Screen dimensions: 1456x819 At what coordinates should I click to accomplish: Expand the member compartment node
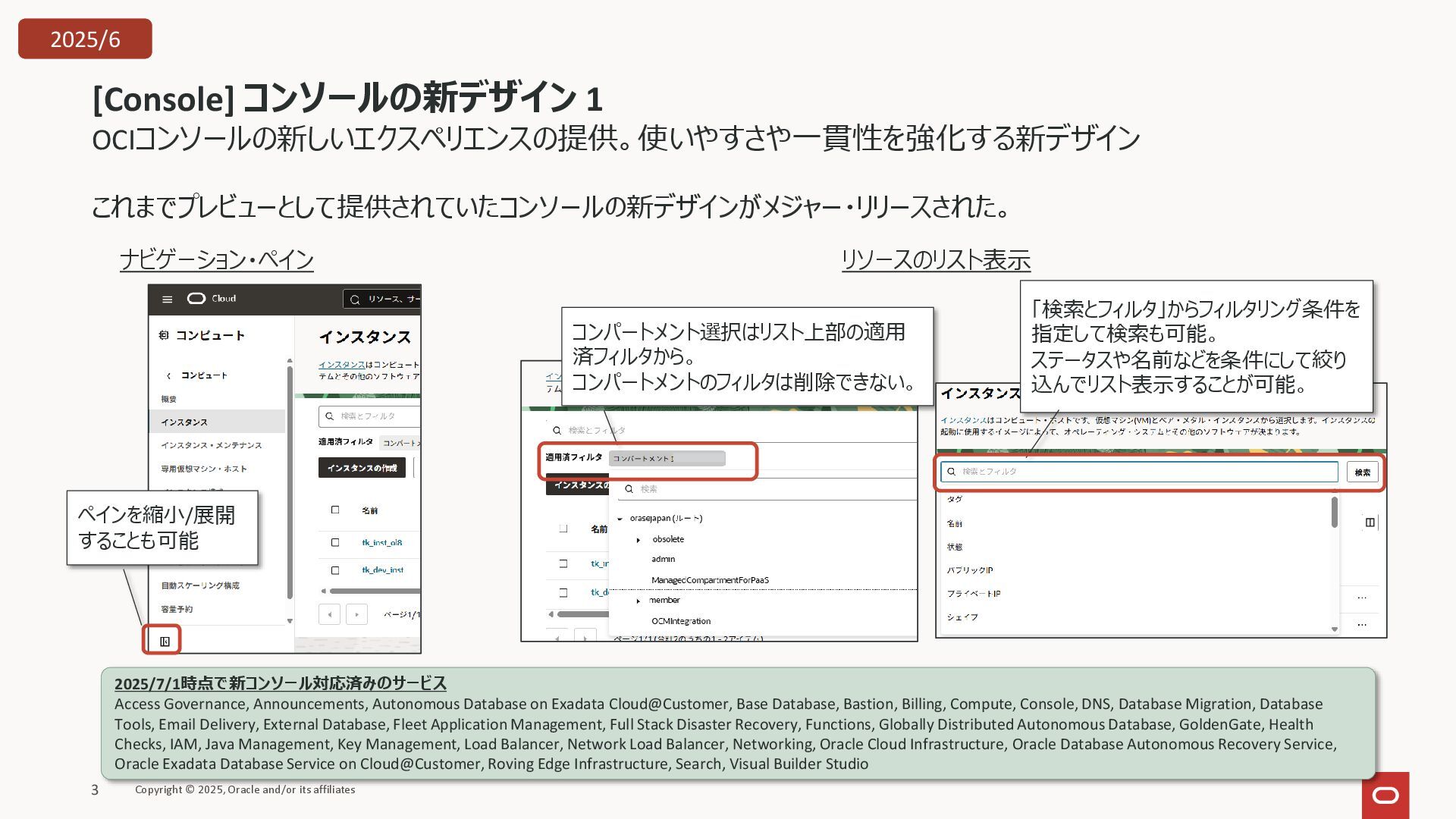click(639, 601)
